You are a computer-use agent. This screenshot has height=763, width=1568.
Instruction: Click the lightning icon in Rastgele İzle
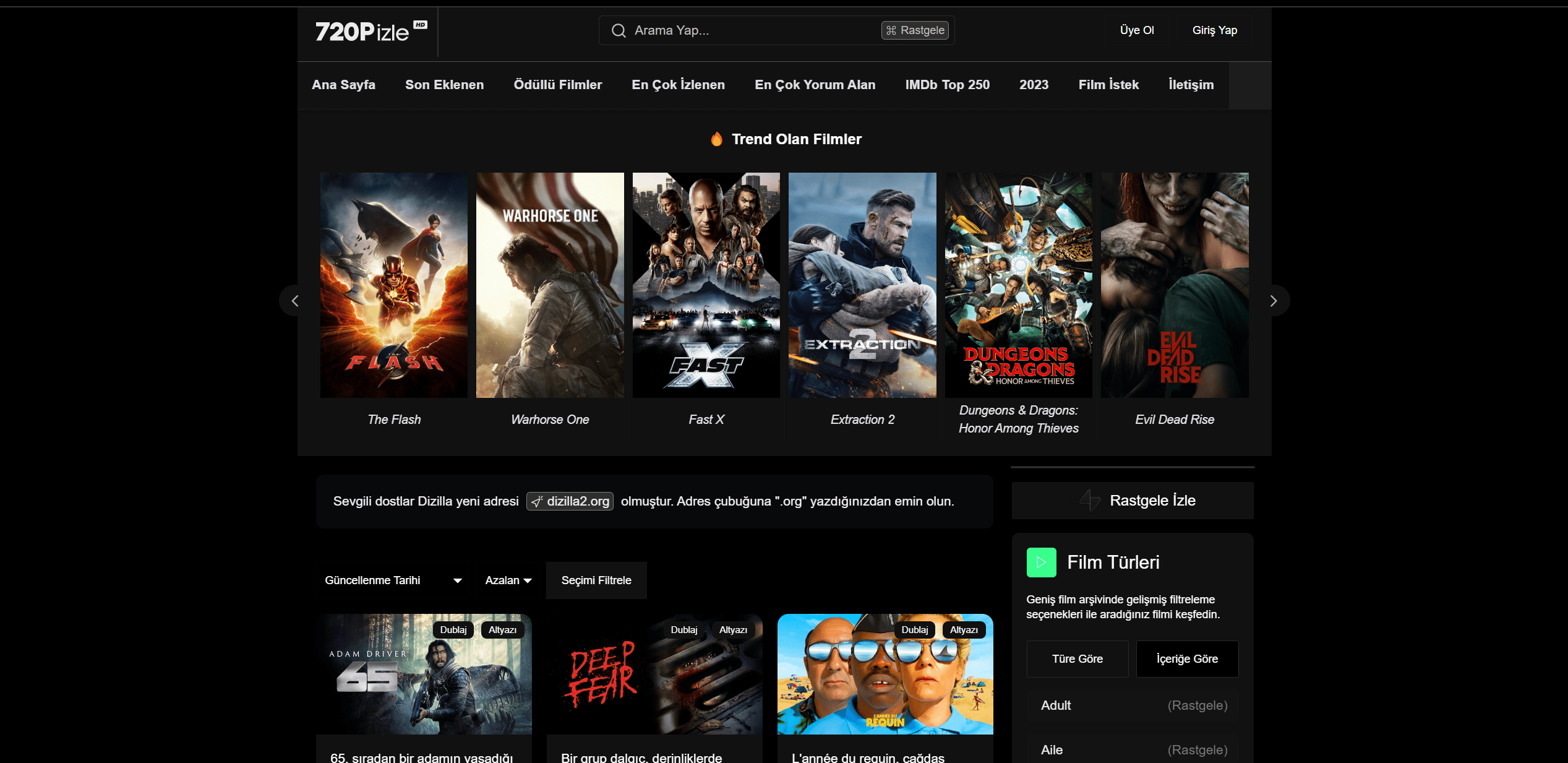click(x=1090, y=500)
